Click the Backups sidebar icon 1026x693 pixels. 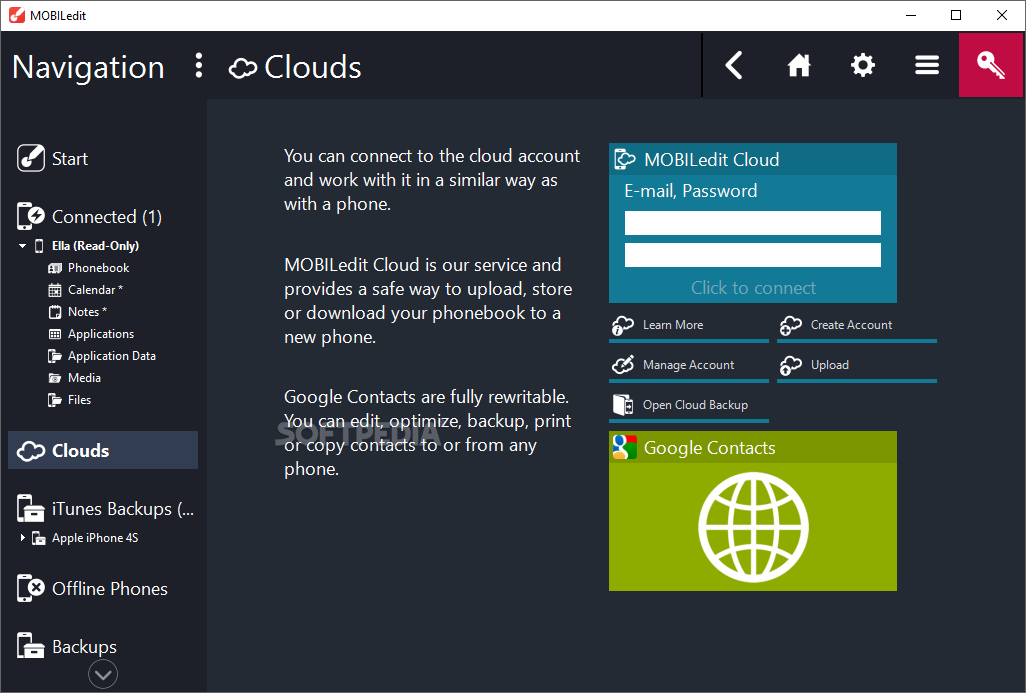click(31, 646)
